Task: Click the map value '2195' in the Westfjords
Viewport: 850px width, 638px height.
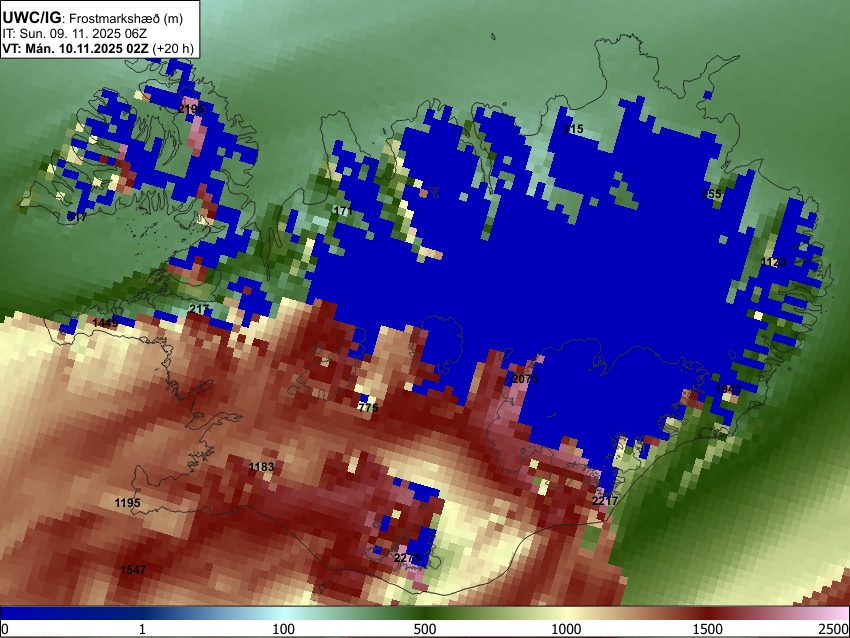Action: (x=191, y=109)
